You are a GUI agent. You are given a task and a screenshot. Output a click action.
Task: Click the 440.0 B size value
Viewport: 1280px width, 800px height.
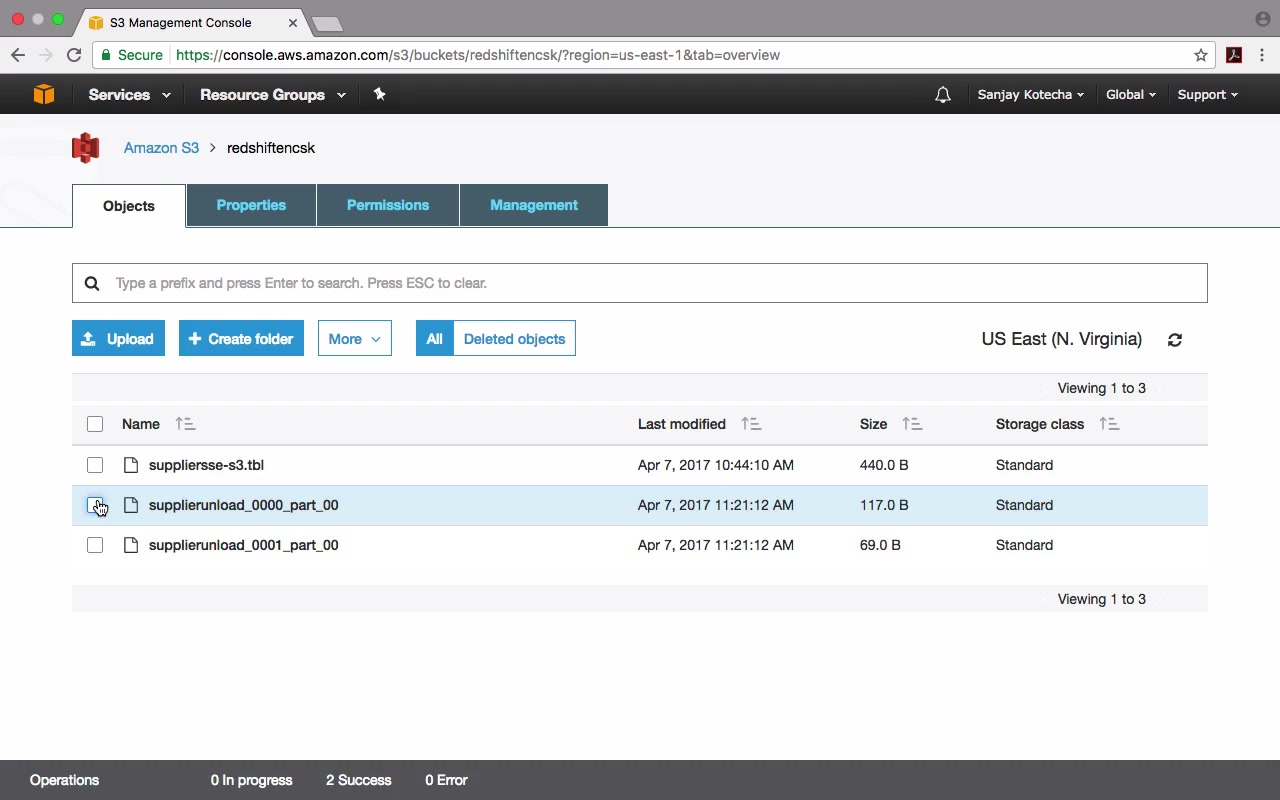[x=884, y=465]
